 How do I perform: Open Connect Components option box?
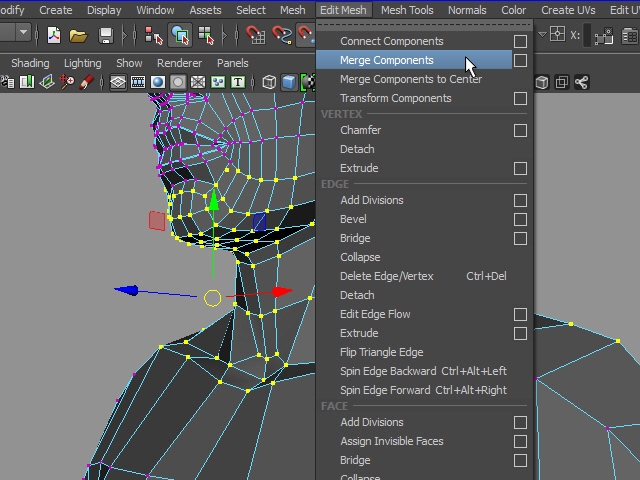coord(520,41)
